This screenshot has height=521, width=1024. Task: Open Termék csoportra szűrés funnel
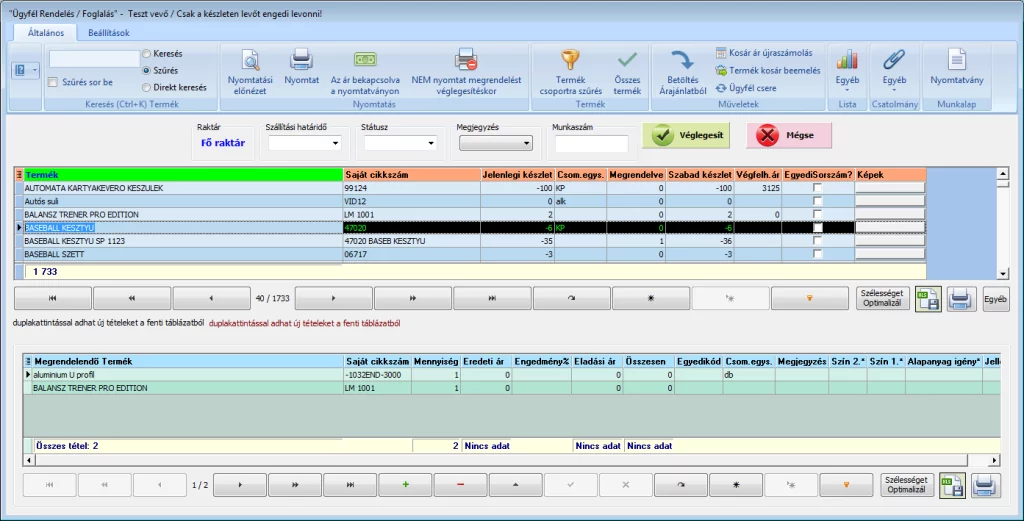[x=570, y=72]
